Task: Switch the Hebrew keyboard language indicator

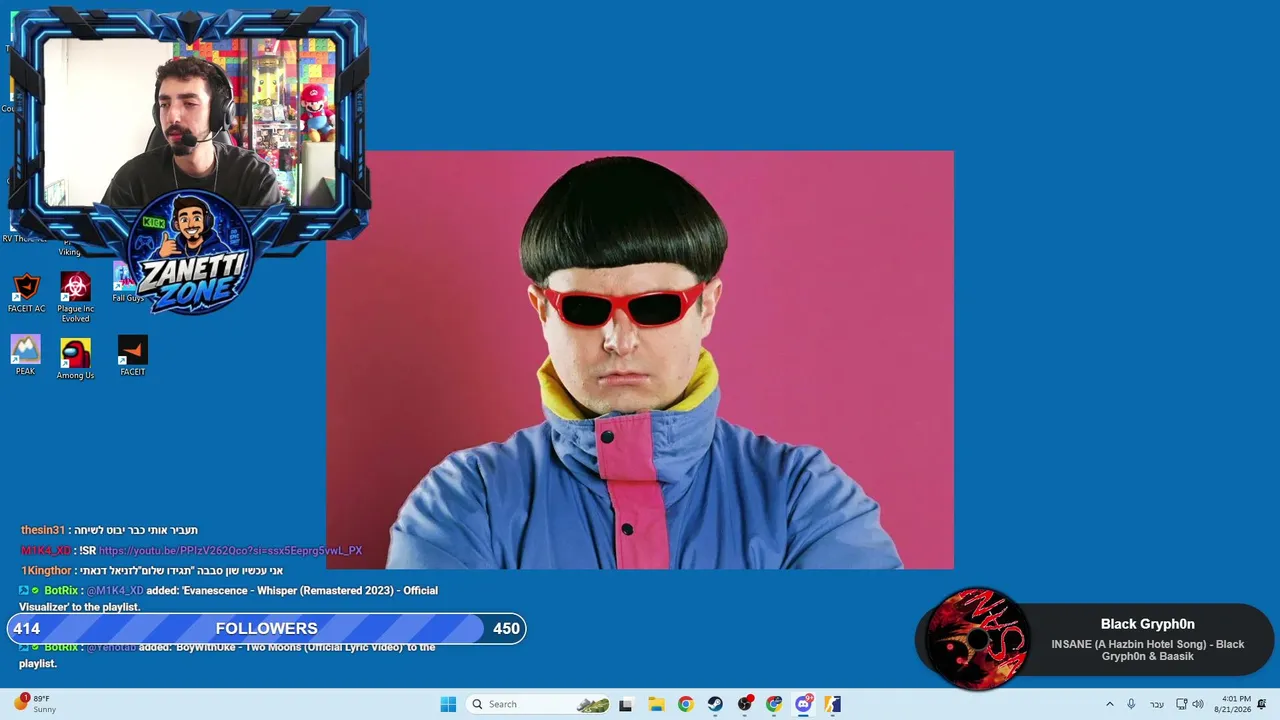Action: click(x=1157, y=704)
